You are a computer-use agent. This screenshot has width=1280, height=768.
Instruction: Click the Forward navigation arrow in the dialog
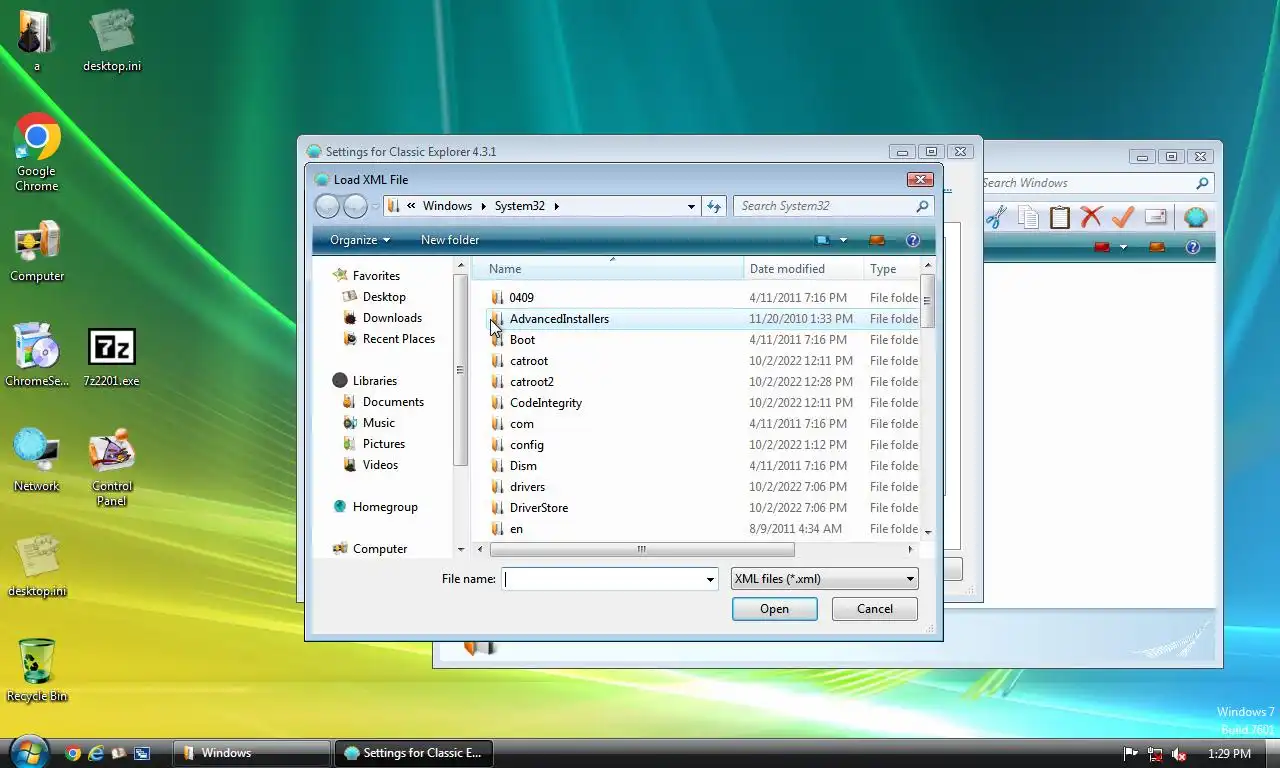coord(355,206)
